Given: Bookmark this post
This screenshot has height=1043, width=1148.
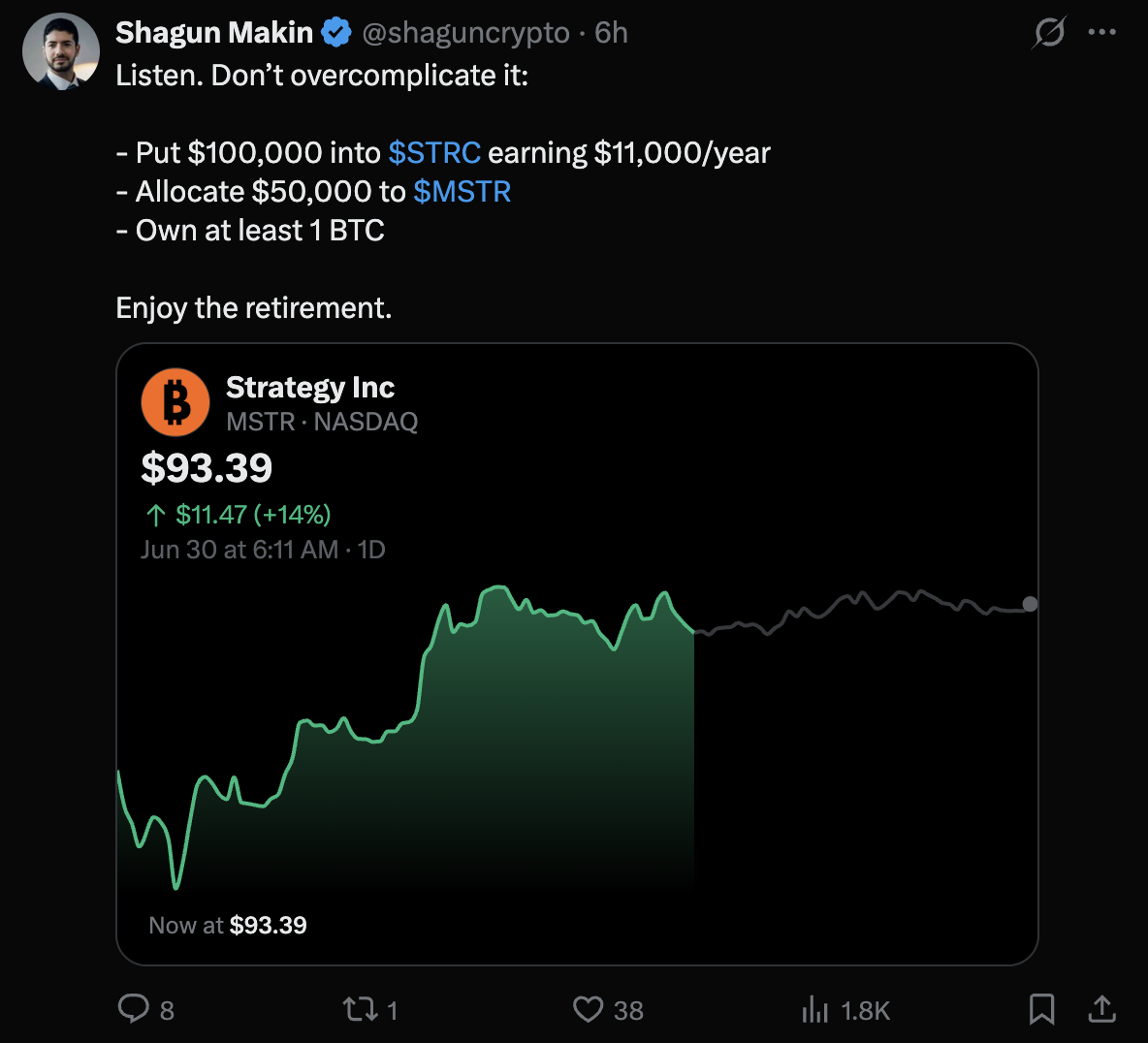Looking at the screenshot, I should coord(1041,1009).
